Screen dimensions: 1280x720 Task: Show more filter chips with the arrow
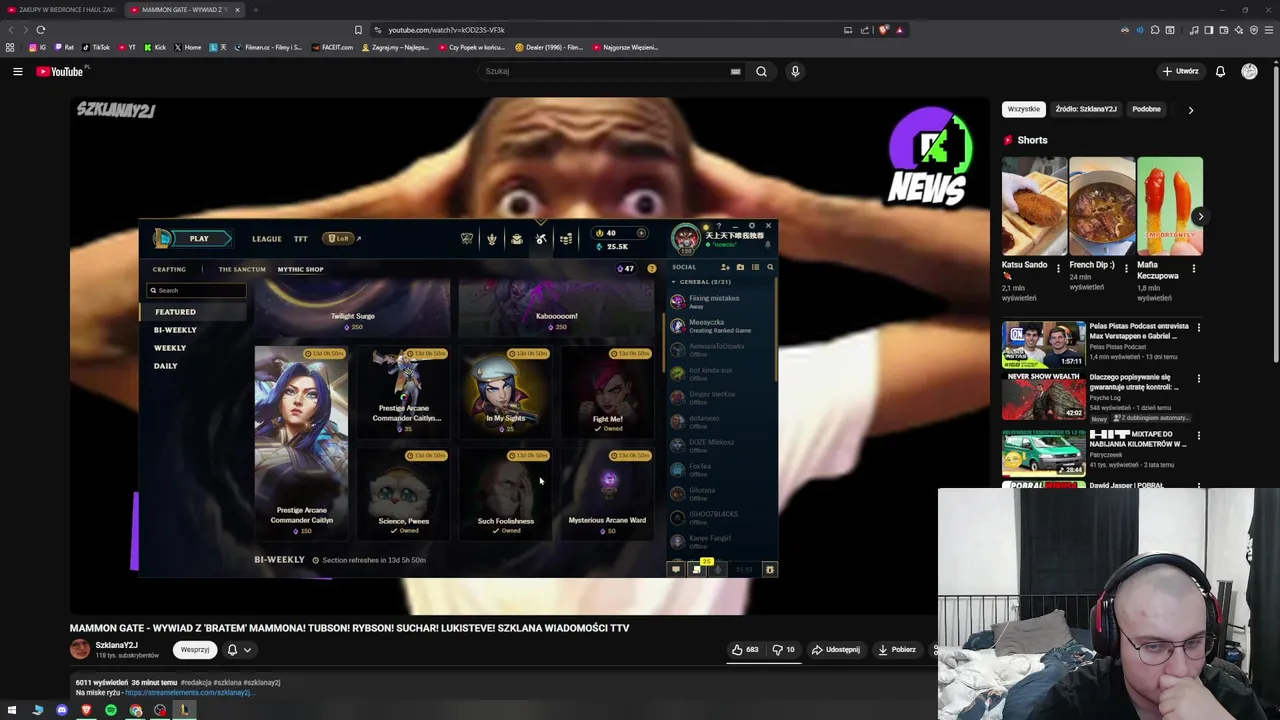coord(1190,110)
